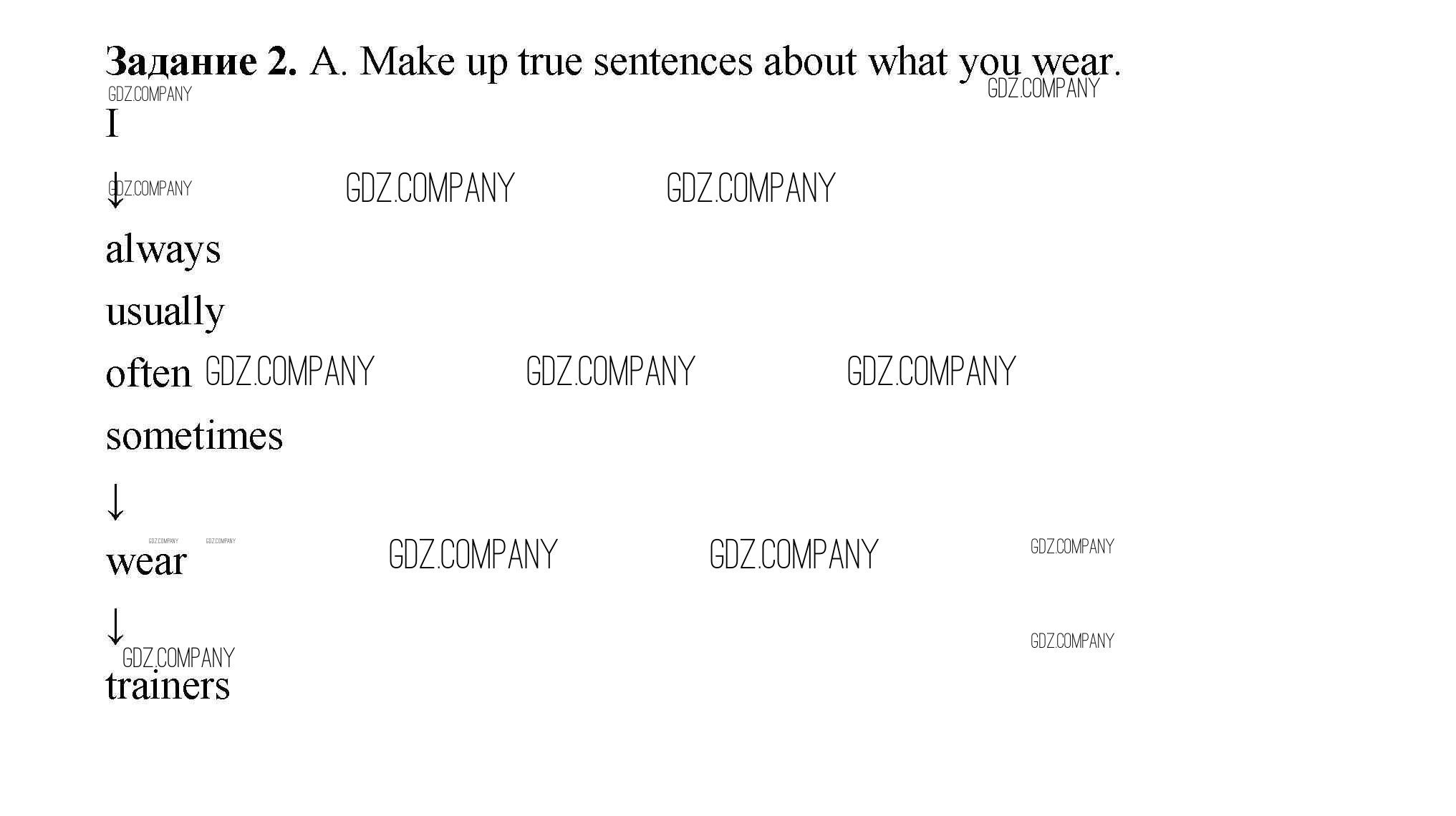The height and width of the screenshot is (816, 1456).
Task: Select the word "sentences" in the heading
Action: [x=672, y=62]
